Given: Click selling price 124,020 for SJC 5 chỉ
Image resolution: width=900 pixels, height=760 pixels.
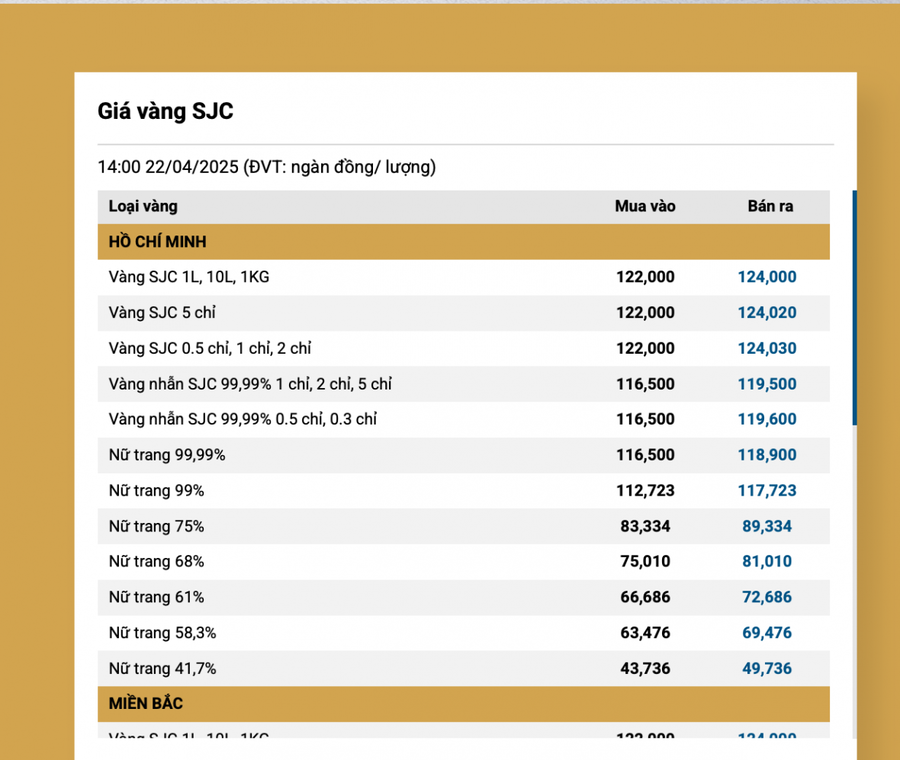Looking at the screenshot, I should point(767,313).
